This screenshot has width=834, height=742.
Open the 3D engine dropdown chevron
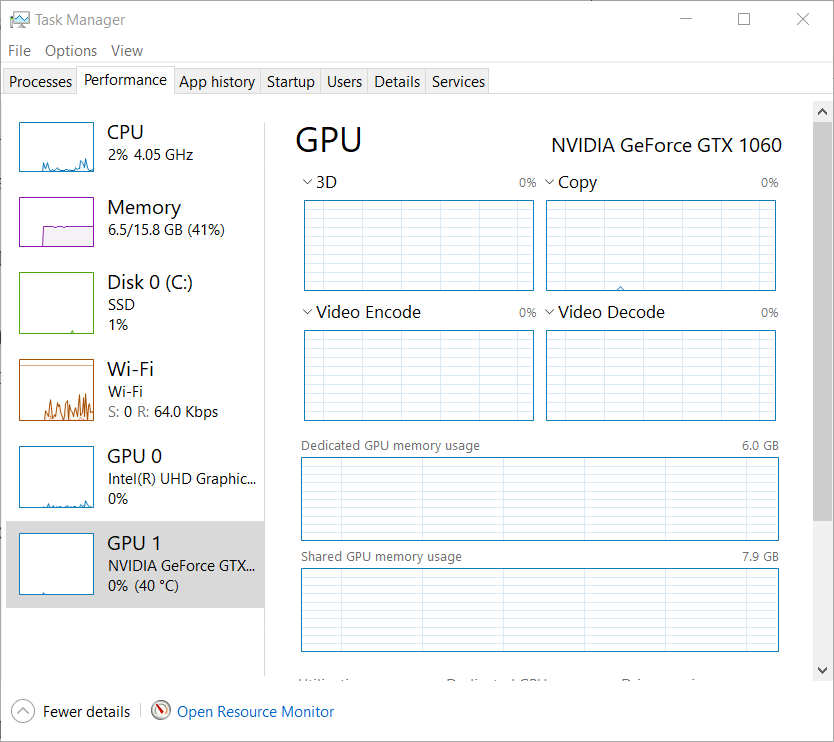(x=307, y=182)
